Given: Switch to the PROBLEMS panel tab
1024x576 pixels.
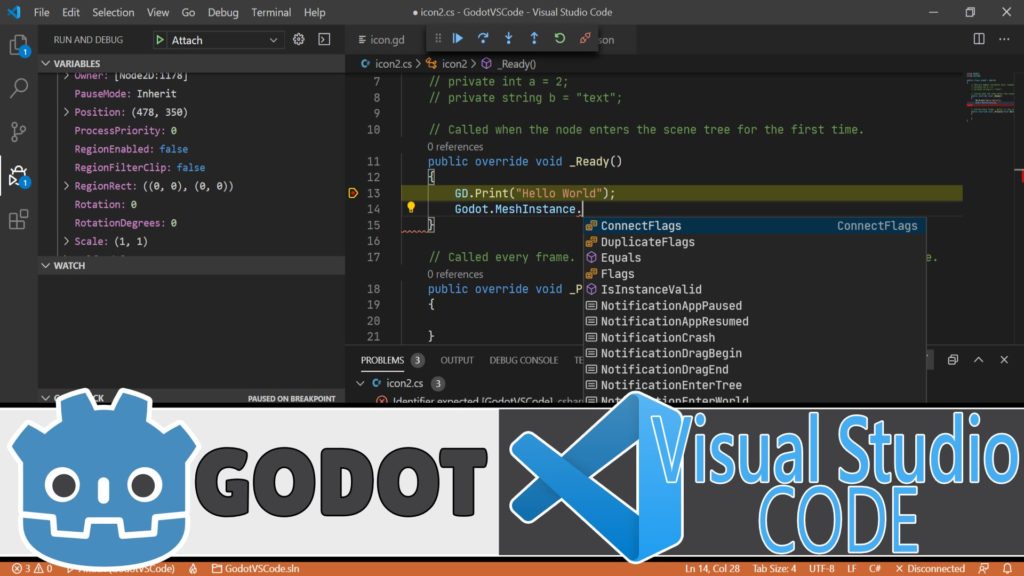Looking at the screenshot, I should (x=382, y=360).
